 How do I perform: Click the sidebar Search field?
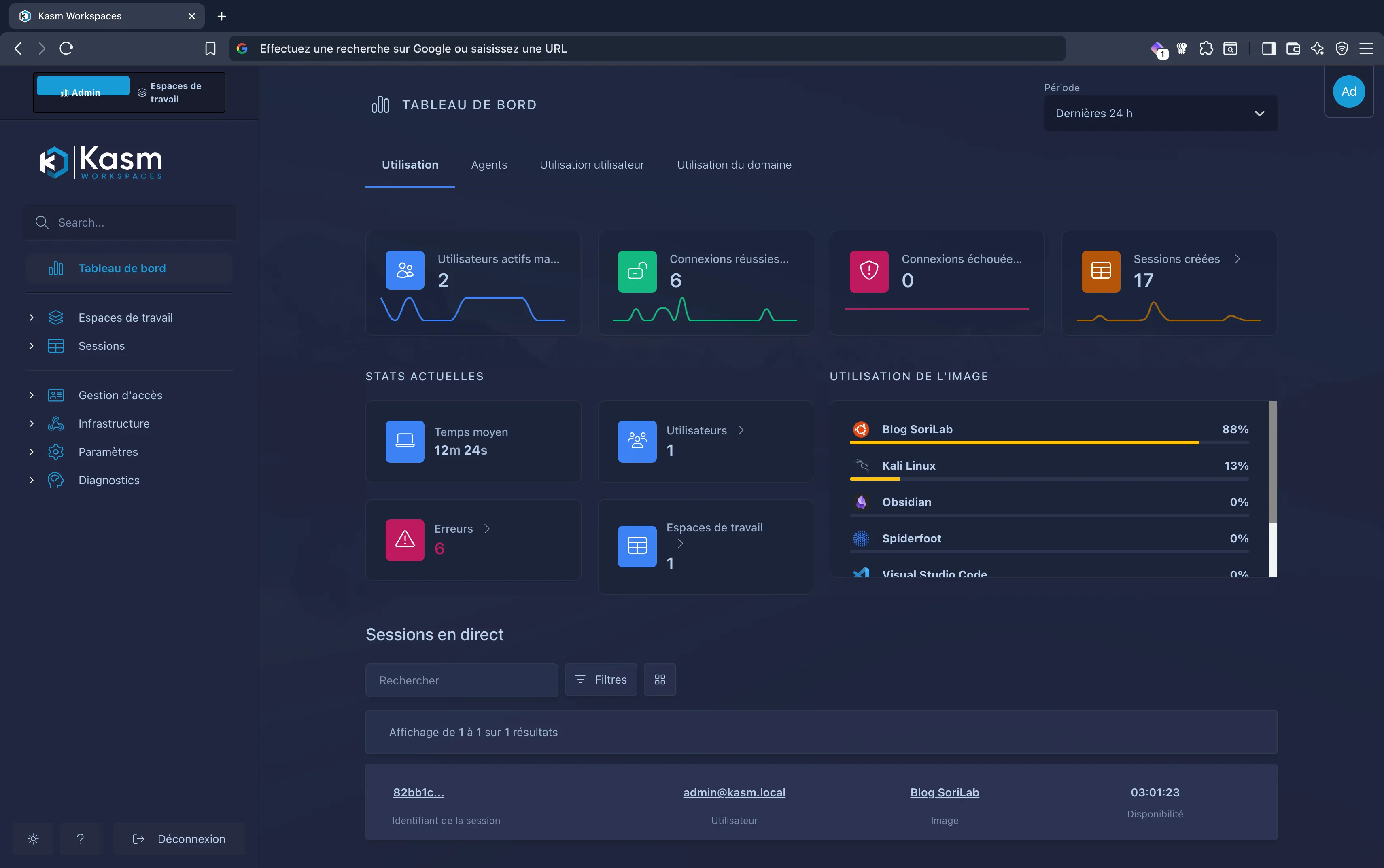tap(130, 223)
